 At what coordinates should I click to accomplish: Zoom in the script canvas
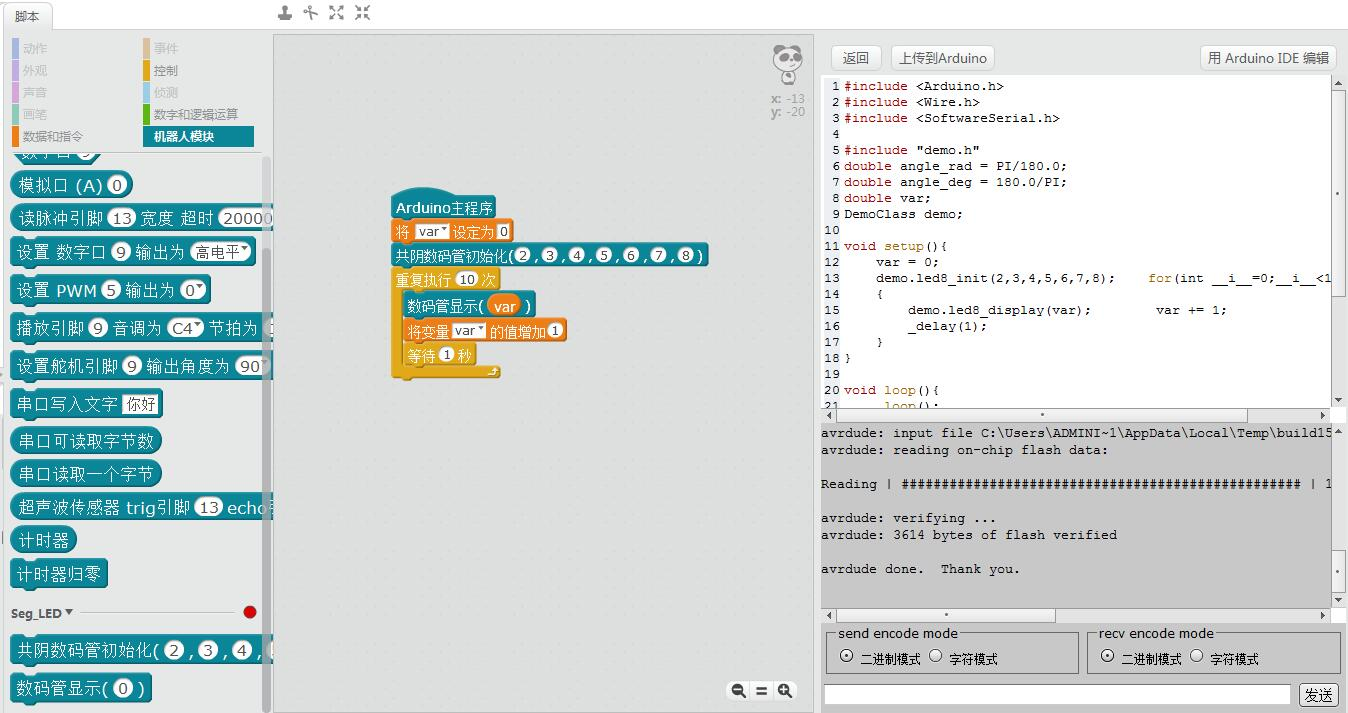pyautogui.click(x=785, y=690)
